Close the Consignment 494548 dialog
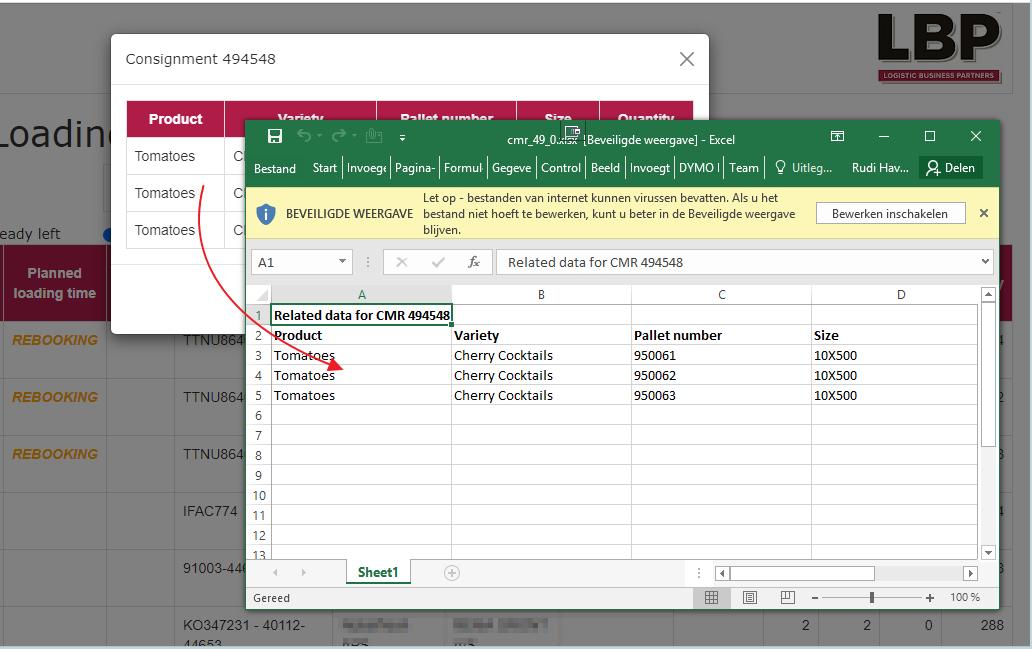Screen dimensions: 1032x649 (686, 59)
